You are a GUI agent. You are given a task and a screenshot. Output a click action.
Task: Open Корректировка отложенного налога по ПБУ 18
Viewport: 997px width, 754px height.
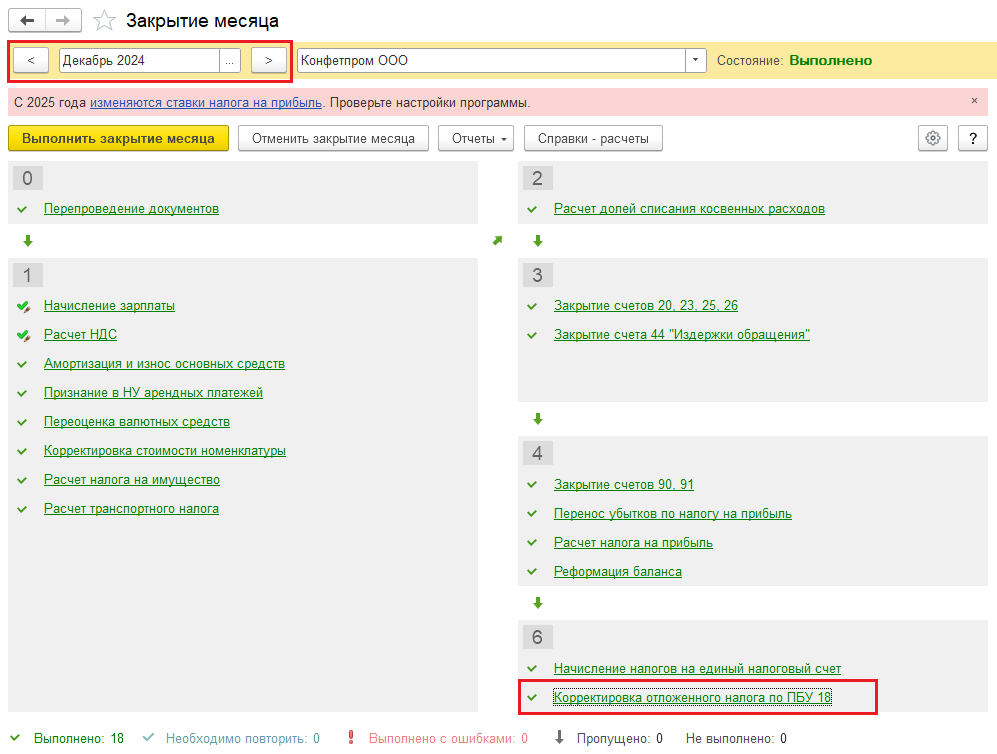pos(692,697)
